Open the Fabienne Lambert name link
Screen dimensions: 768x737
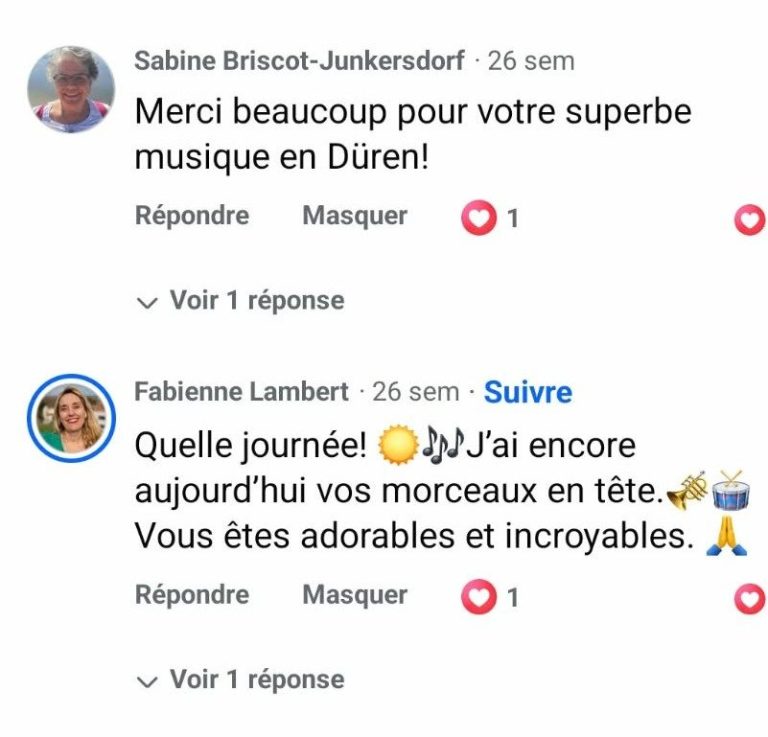tap(241, 392)
